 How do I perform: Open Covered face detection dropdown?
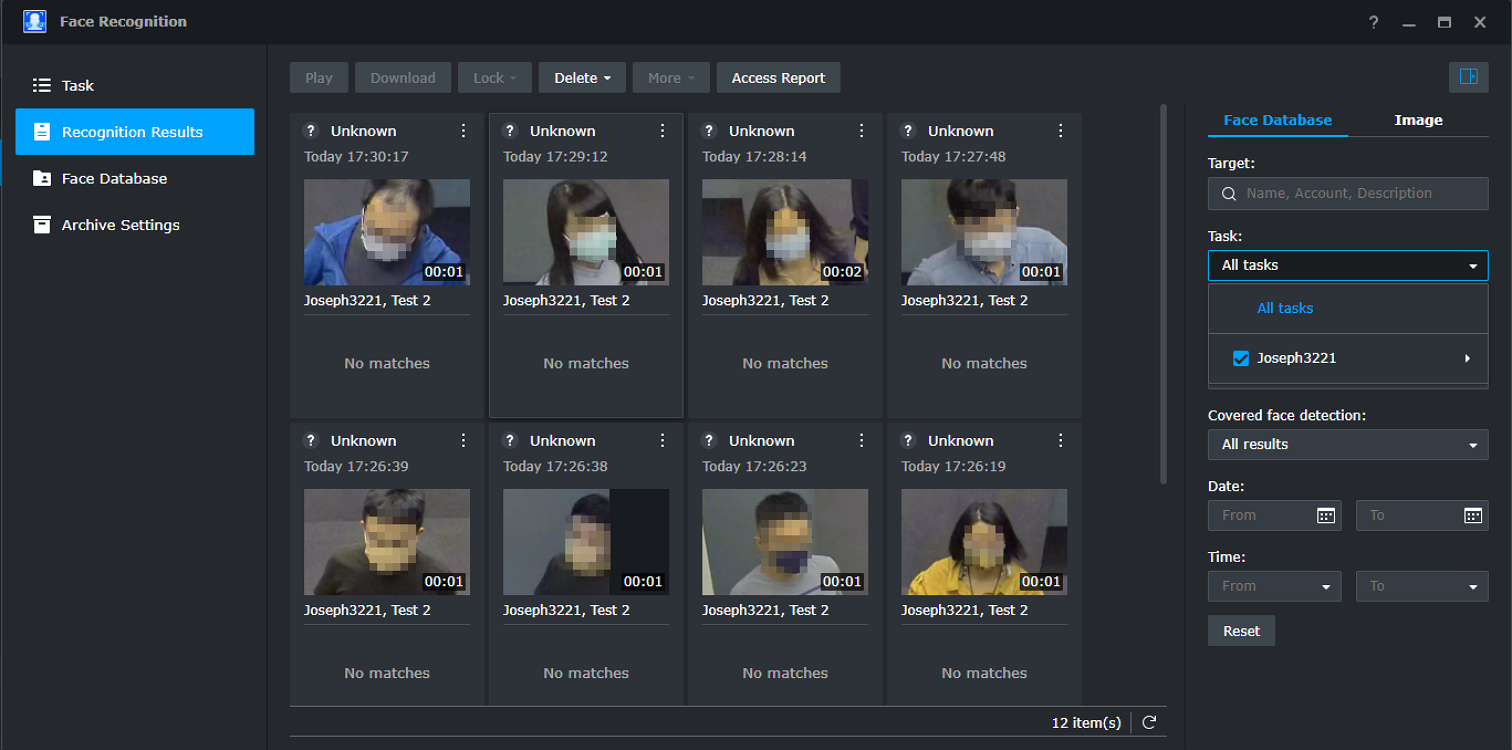click(x=1347, y=444)
